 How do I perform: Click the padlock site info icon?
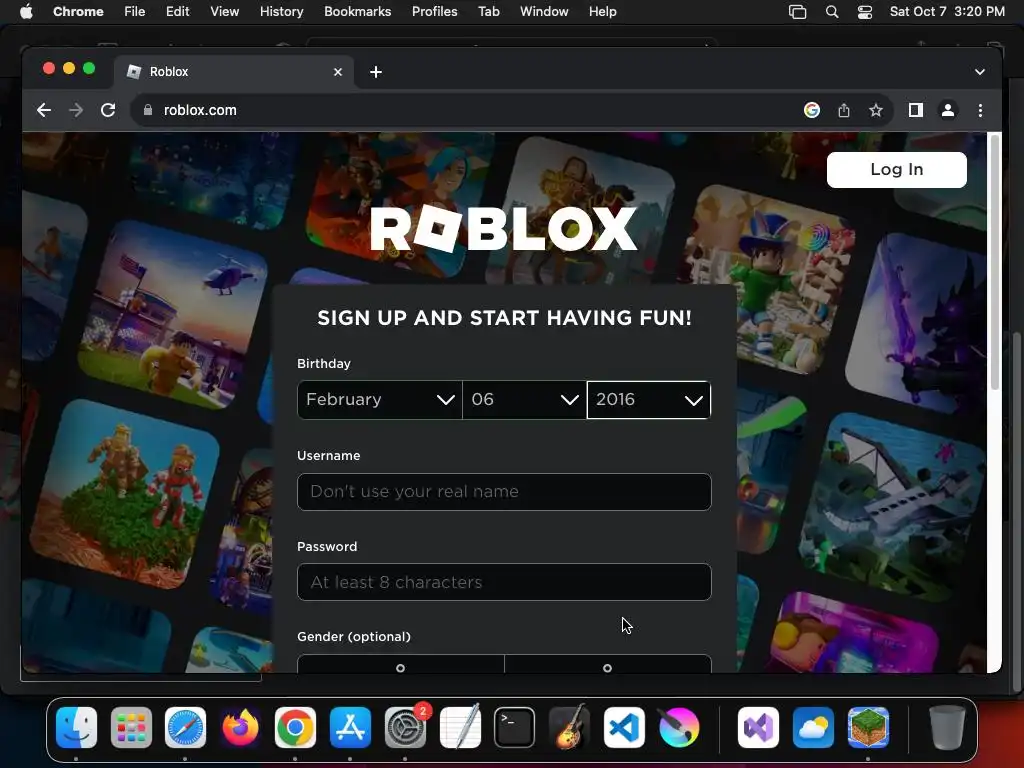148,110
